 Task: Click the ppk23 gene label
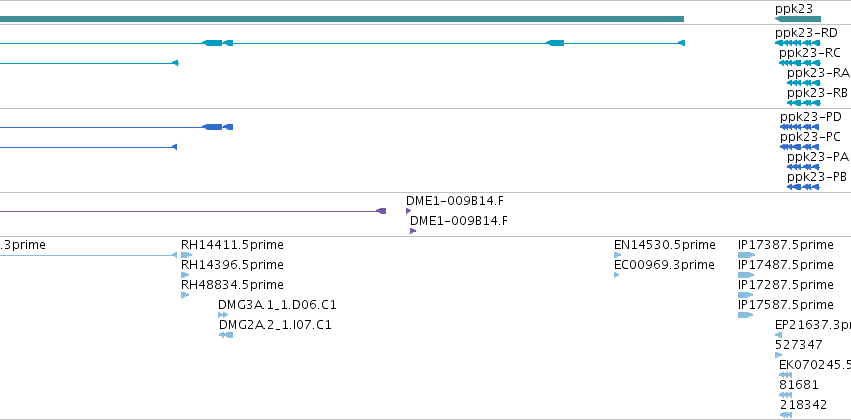(x=794, y=9)
